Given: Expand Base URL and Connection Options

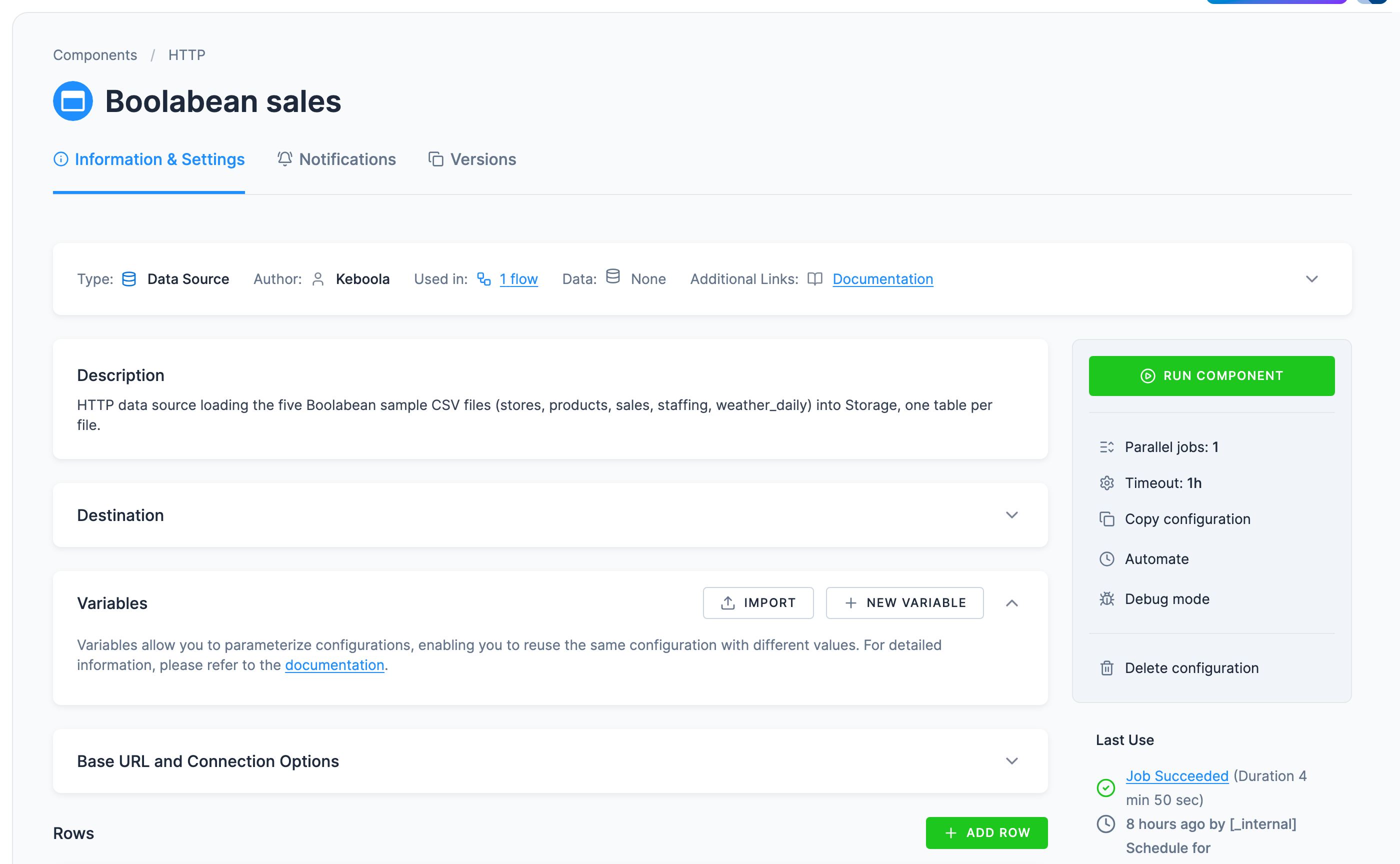Looking at the screenshot, I should (1012, 761).
